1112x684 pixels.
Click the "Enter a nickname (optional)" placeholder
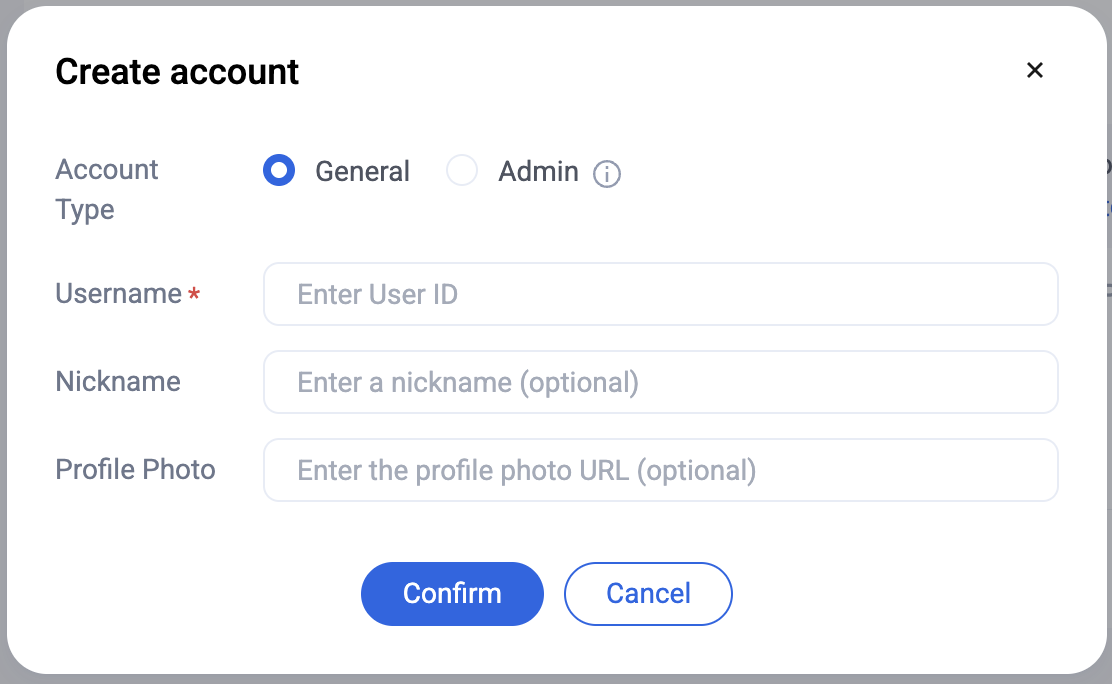(468, 382)
